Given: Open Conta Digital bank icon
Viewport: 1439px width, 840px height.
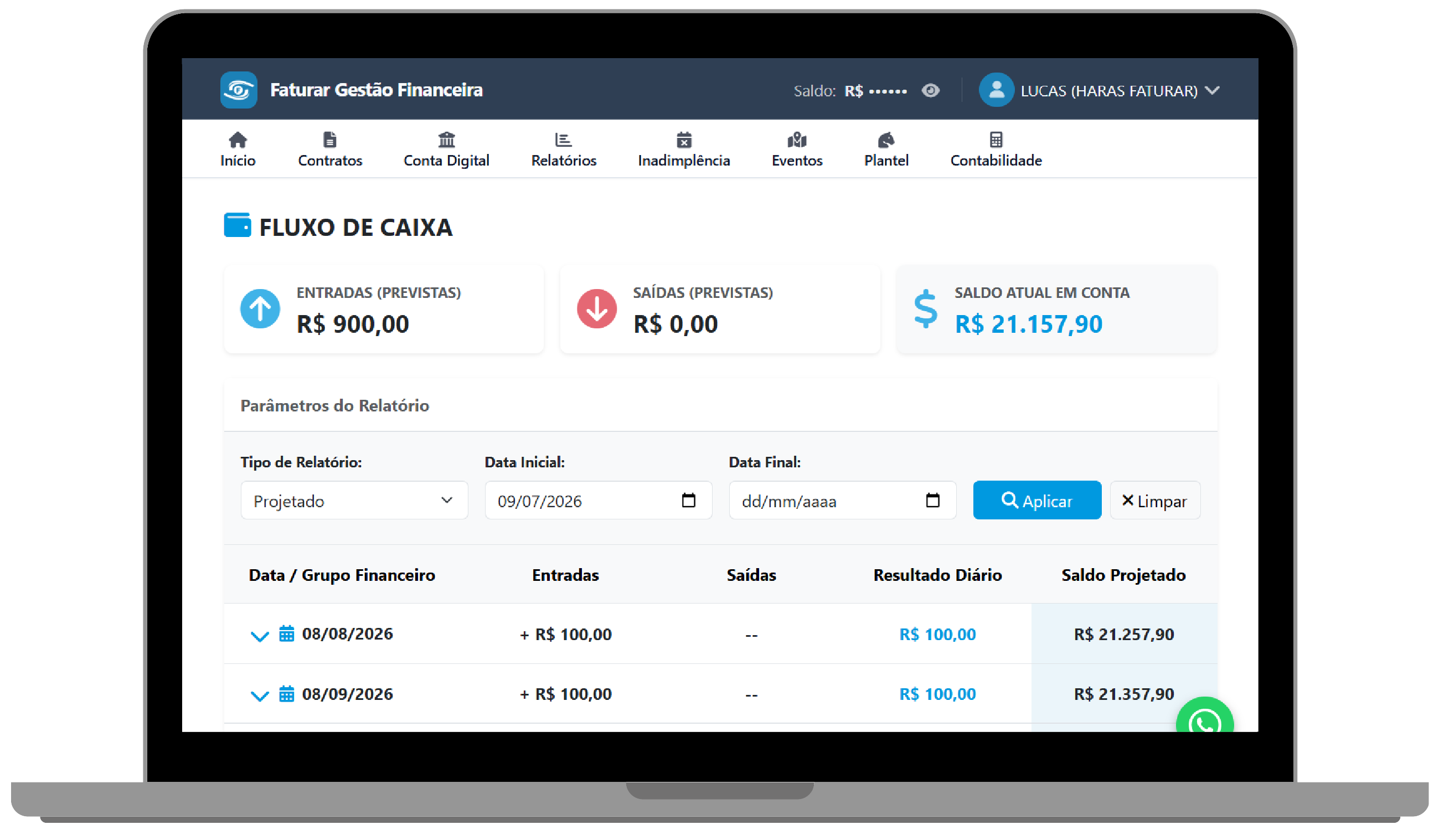Looking at the screenshot, I should (447, 140).
